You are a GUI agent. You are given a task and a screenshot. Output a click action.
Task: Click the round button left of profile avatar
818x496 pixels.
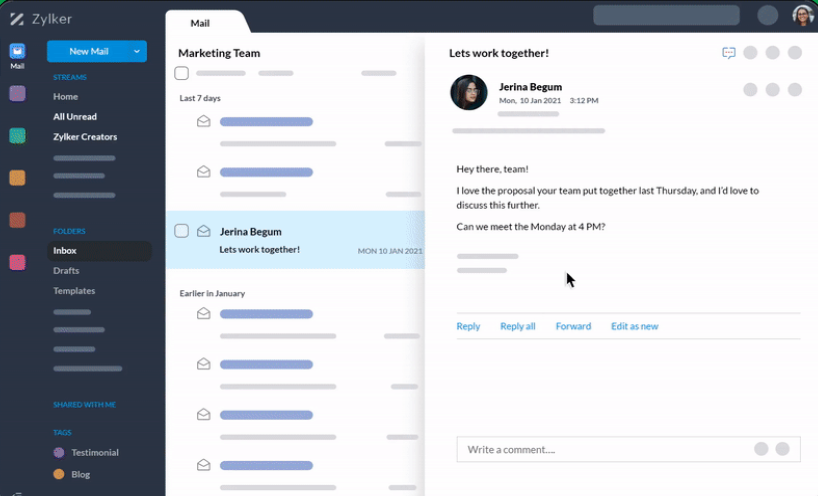[767, 15]
